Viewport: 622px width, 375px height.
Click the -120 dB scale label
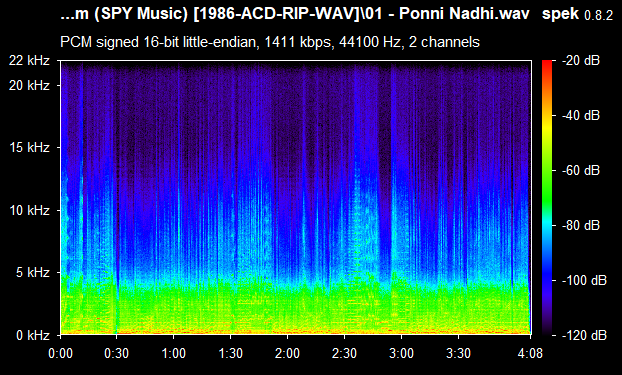[585, 335]
